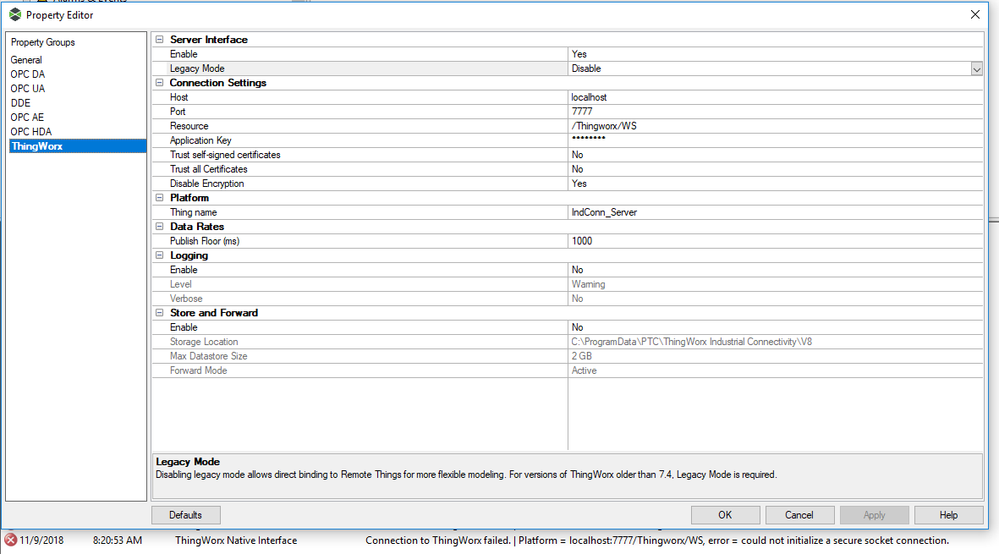This screenshot has width=999, height=554.
Task: Select the General property group
Action: click(x=27, y=60)
